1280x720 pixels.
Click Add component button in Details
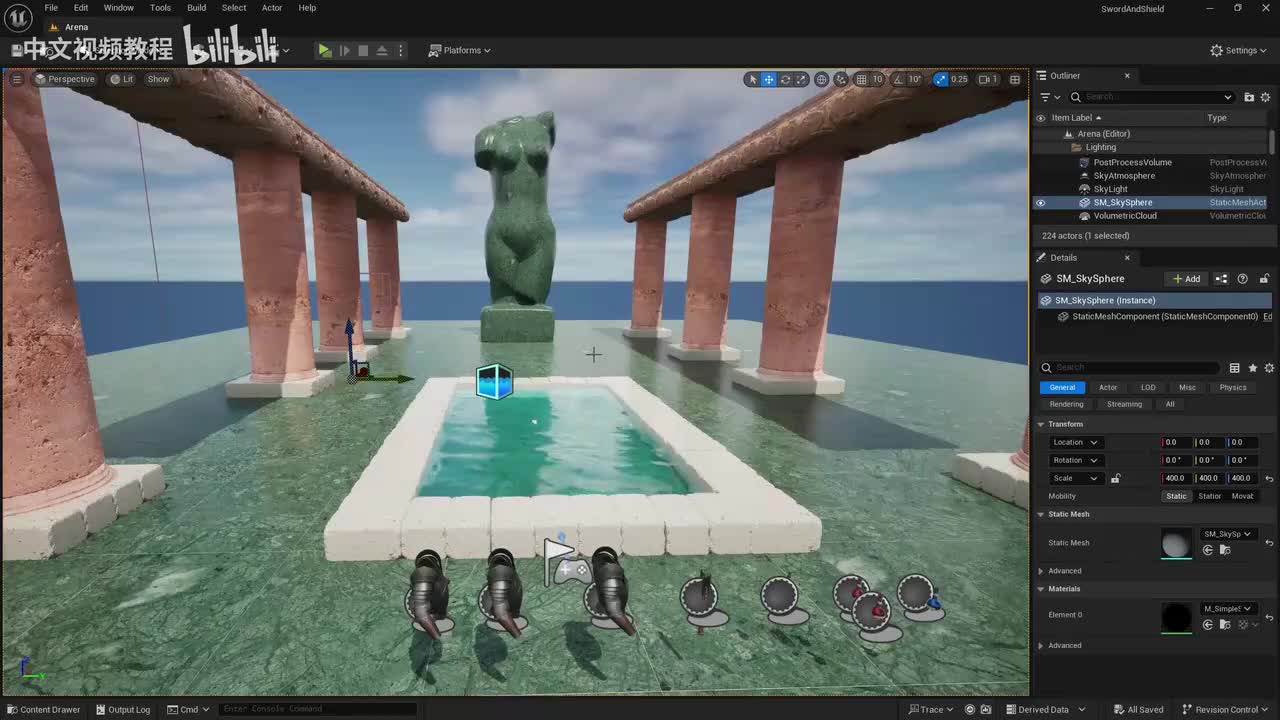1186,279
